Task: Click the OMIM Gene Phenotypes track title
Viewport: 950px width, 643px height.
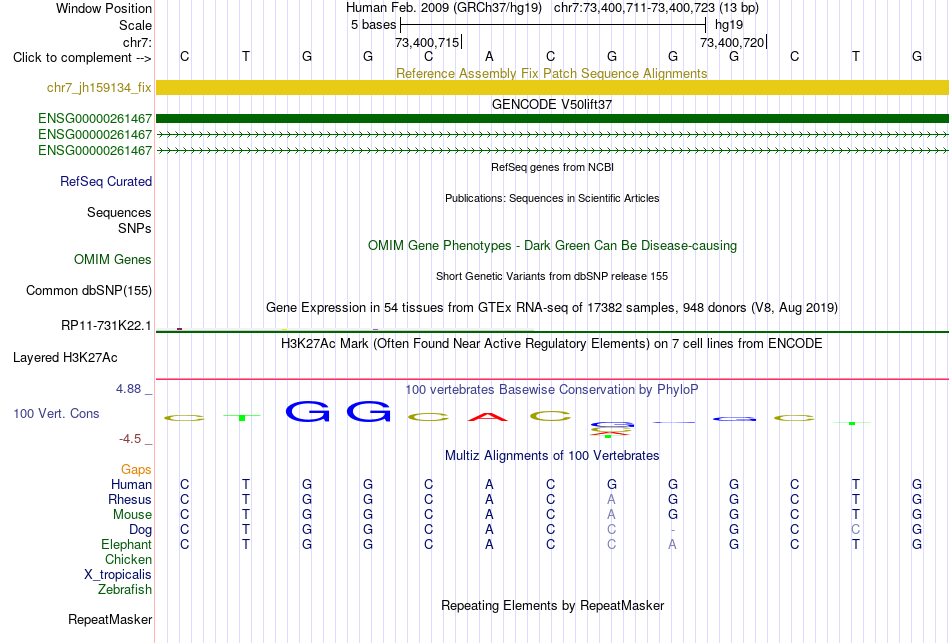Action: [x=552, y=245]
